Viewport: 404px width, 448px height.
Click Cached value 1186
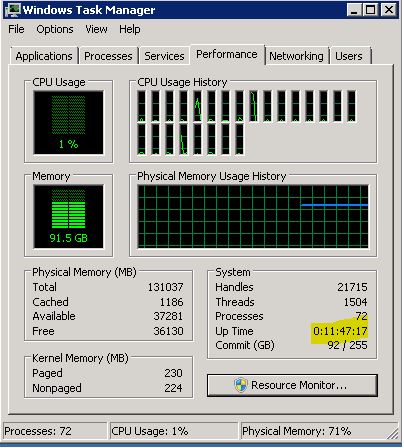tap(171, 302)
